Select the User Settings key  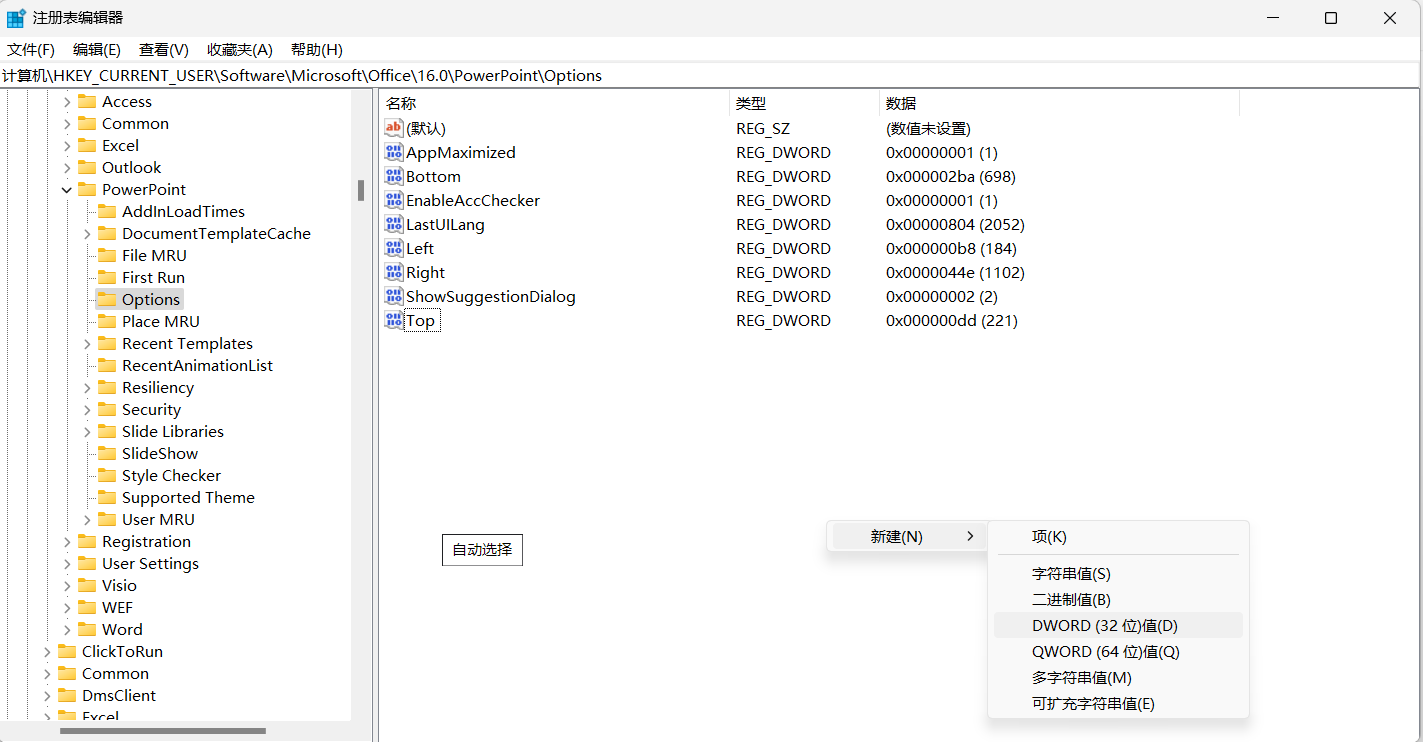(150, 563)
